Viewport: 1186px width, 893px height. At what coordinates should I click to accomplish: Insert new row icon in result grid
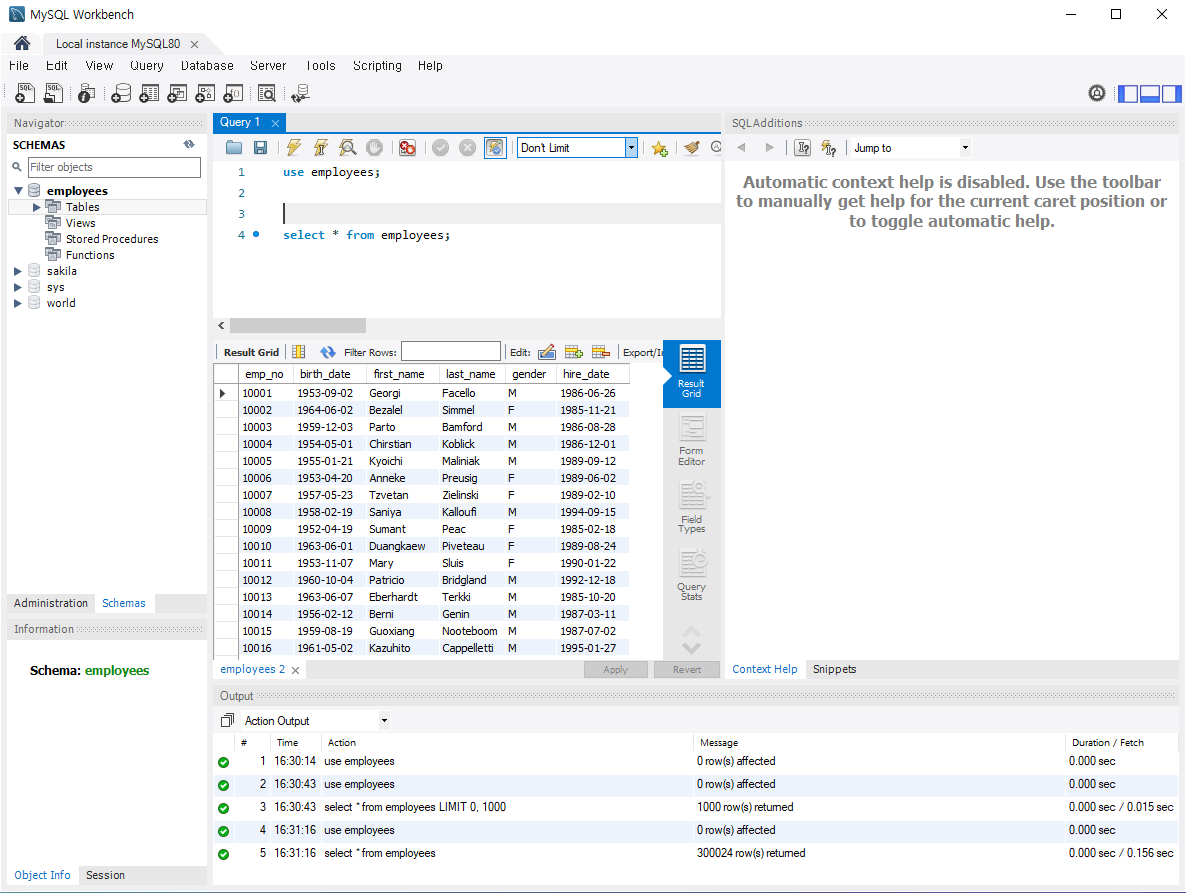click(574, 352)
